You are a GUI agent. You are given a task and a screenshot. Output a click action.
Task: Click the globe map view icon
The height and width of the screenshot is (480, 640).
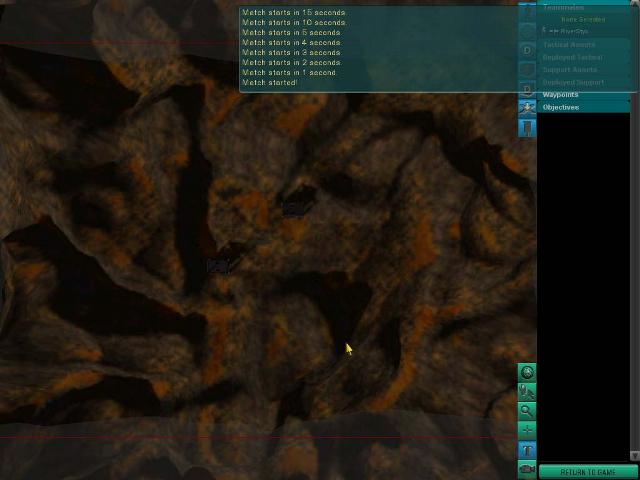[x=527, y=372]
